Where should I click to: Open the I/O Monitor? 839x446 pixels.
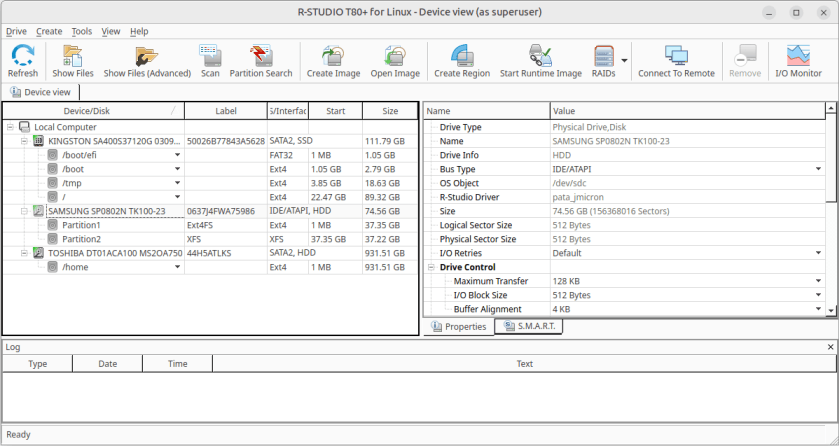[x=798, y=56]
